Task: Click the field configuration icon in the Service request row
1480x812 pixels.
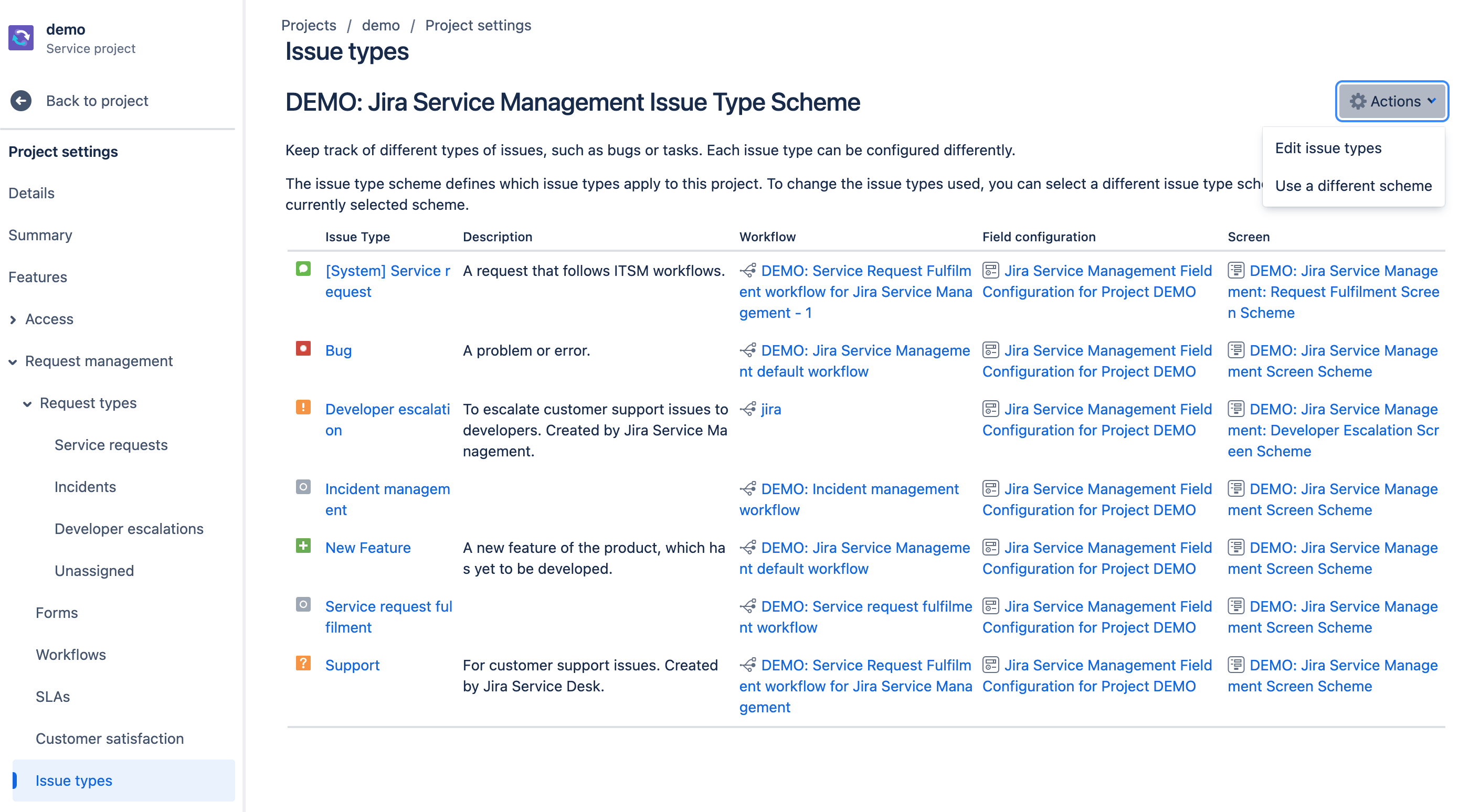Action: (991, 270)
